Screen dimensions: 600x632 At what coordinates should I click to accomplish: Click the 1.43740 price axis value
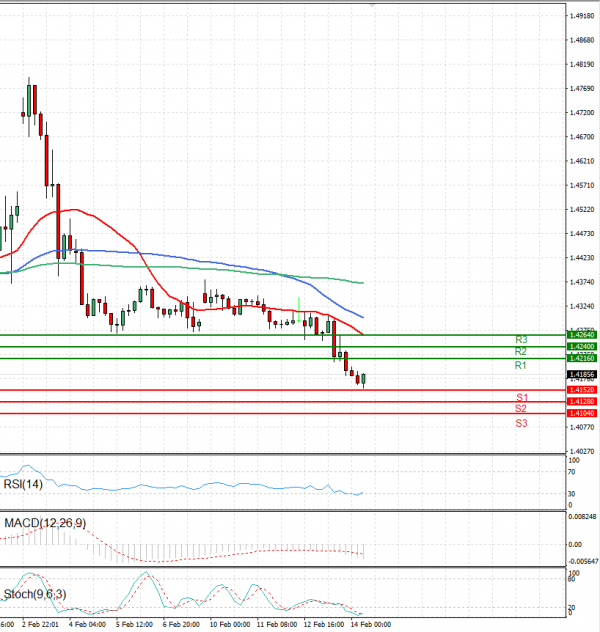[582, 282]
